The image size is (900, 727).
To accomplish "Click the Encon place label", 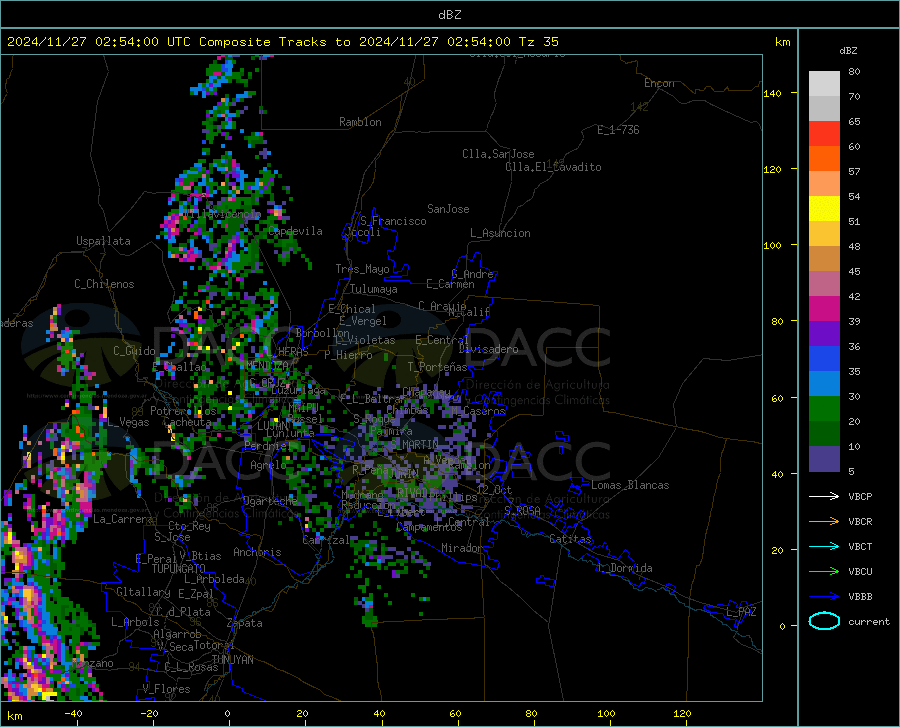I will (659, 83).
